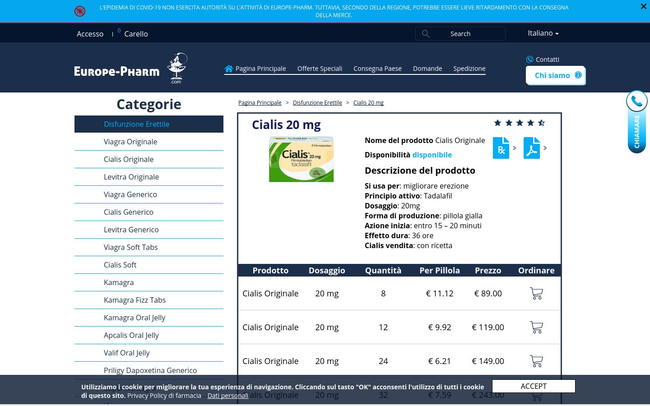
Task: Open the Accesso login link
Action: 90,34
